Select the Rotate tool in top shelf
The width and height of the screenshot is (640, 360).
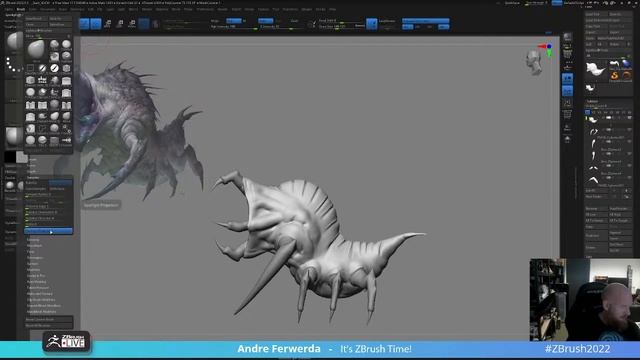[132, 24]
